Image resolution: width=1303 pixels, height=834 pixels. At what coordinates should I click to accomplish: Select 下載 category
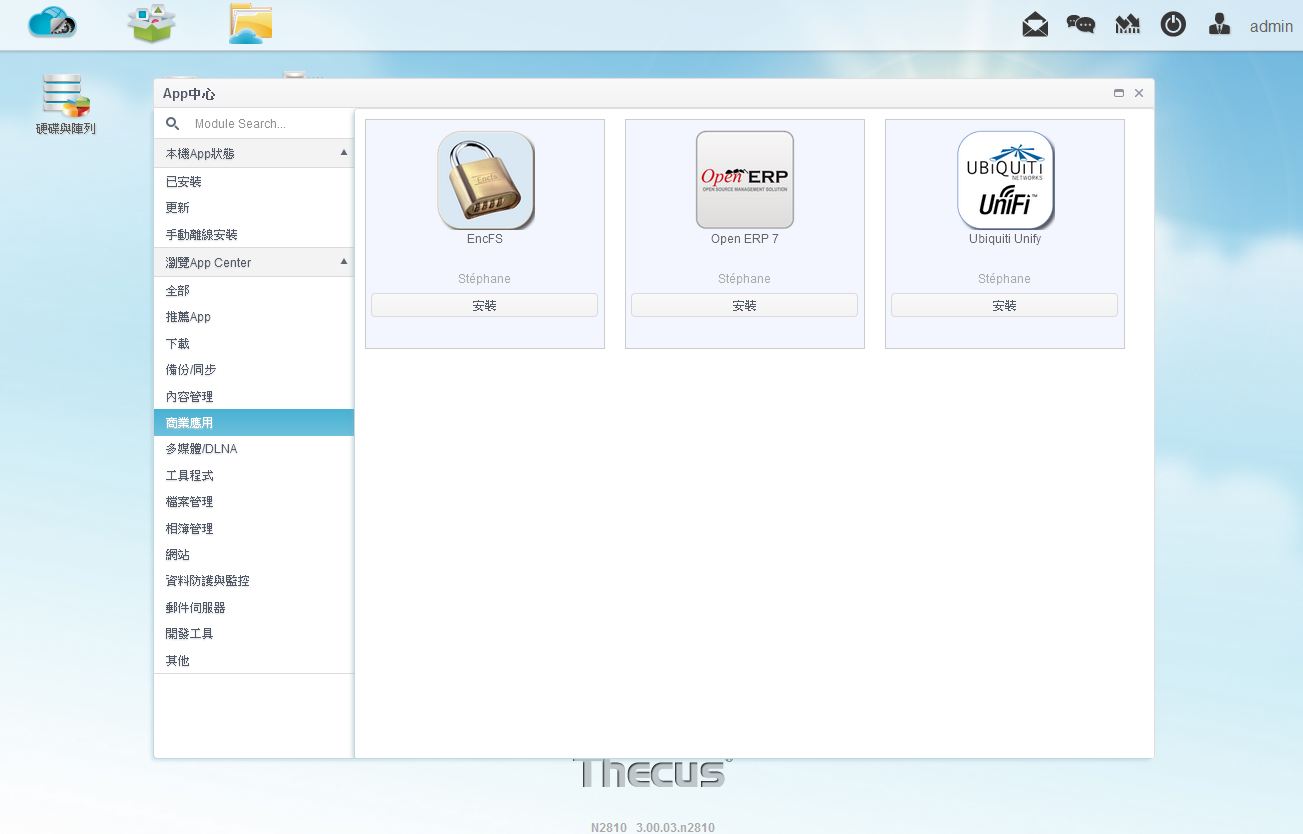(x=254, y=343)
